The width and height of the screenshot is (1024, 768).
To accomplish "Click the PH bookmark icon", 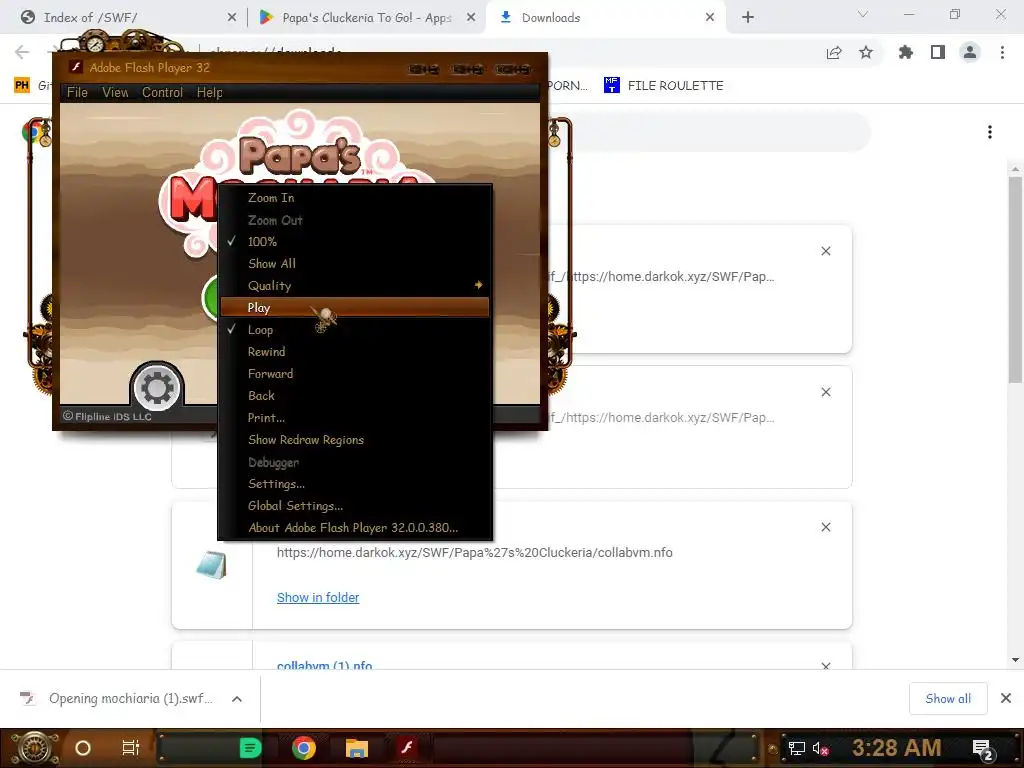I will (x=22, y=85).
